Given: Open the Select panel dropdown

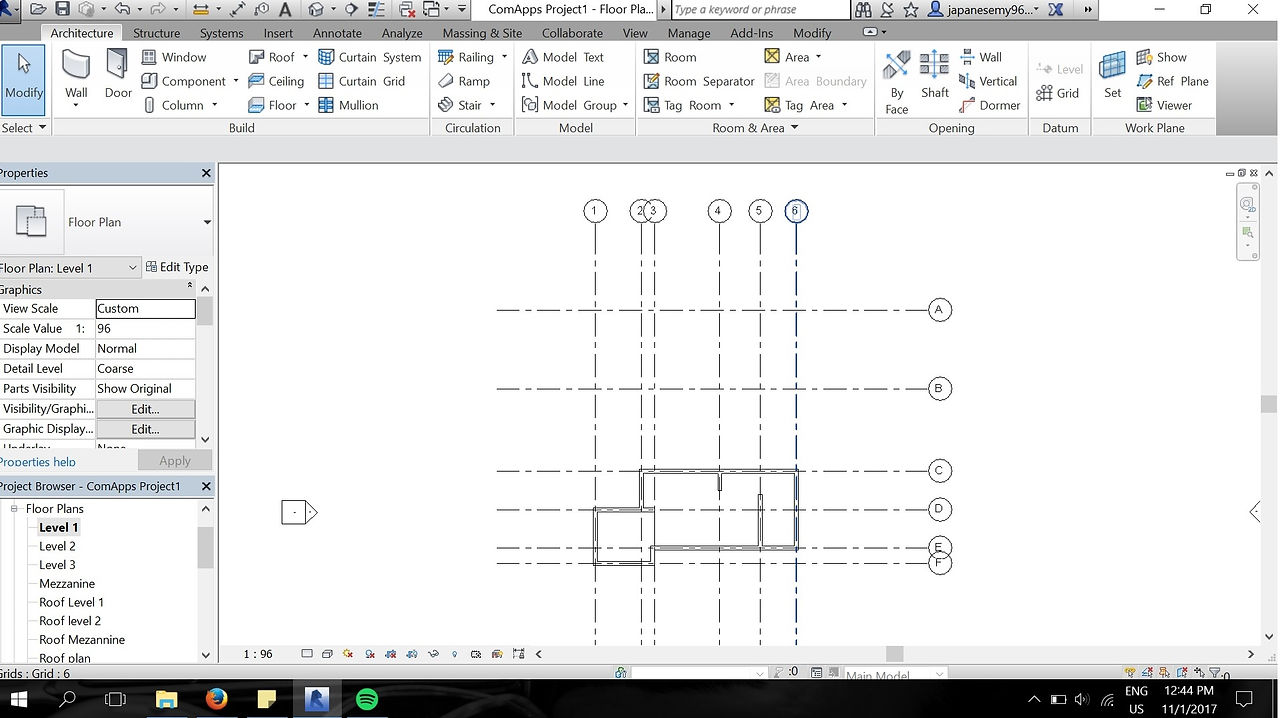Looking at the screenshot, I should [x=24, y=128].
